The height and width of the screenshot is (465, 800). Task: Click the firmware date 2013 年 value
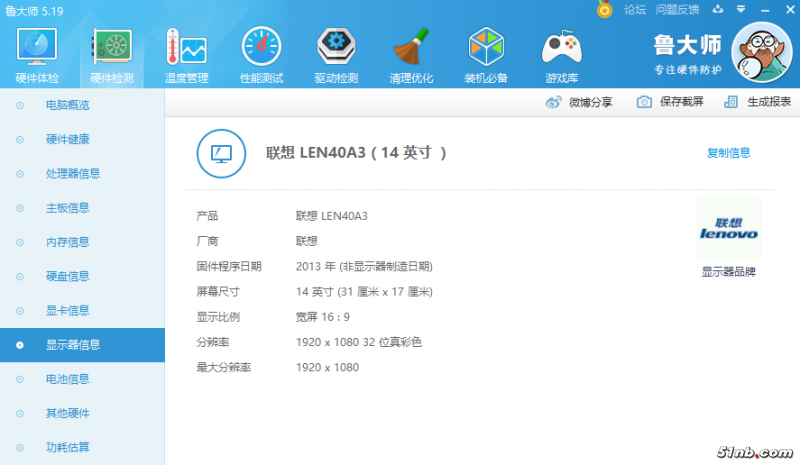(364, 266)
